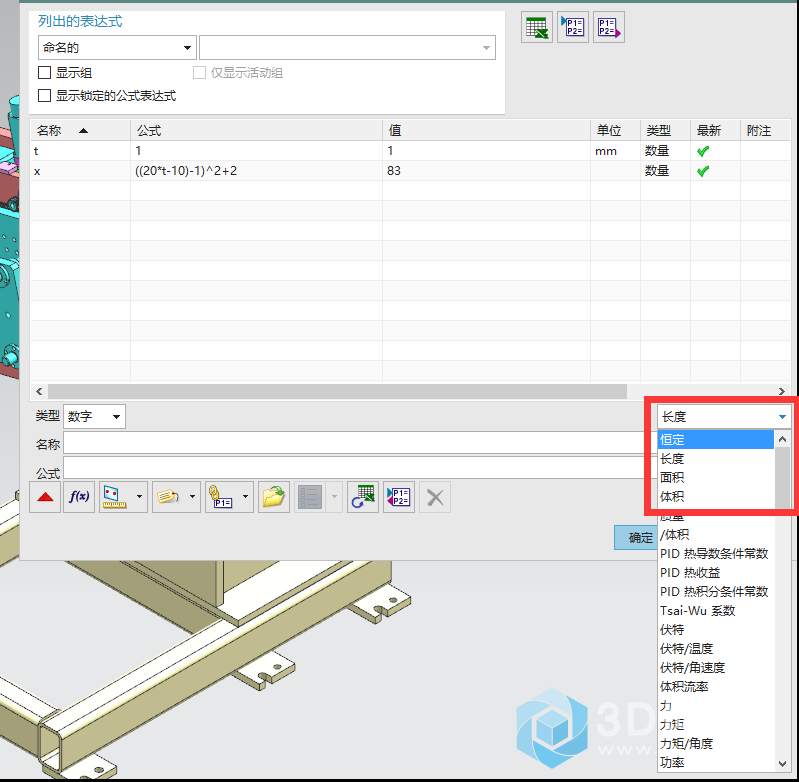
Task: Click the 确定 button
Action: 636,537
